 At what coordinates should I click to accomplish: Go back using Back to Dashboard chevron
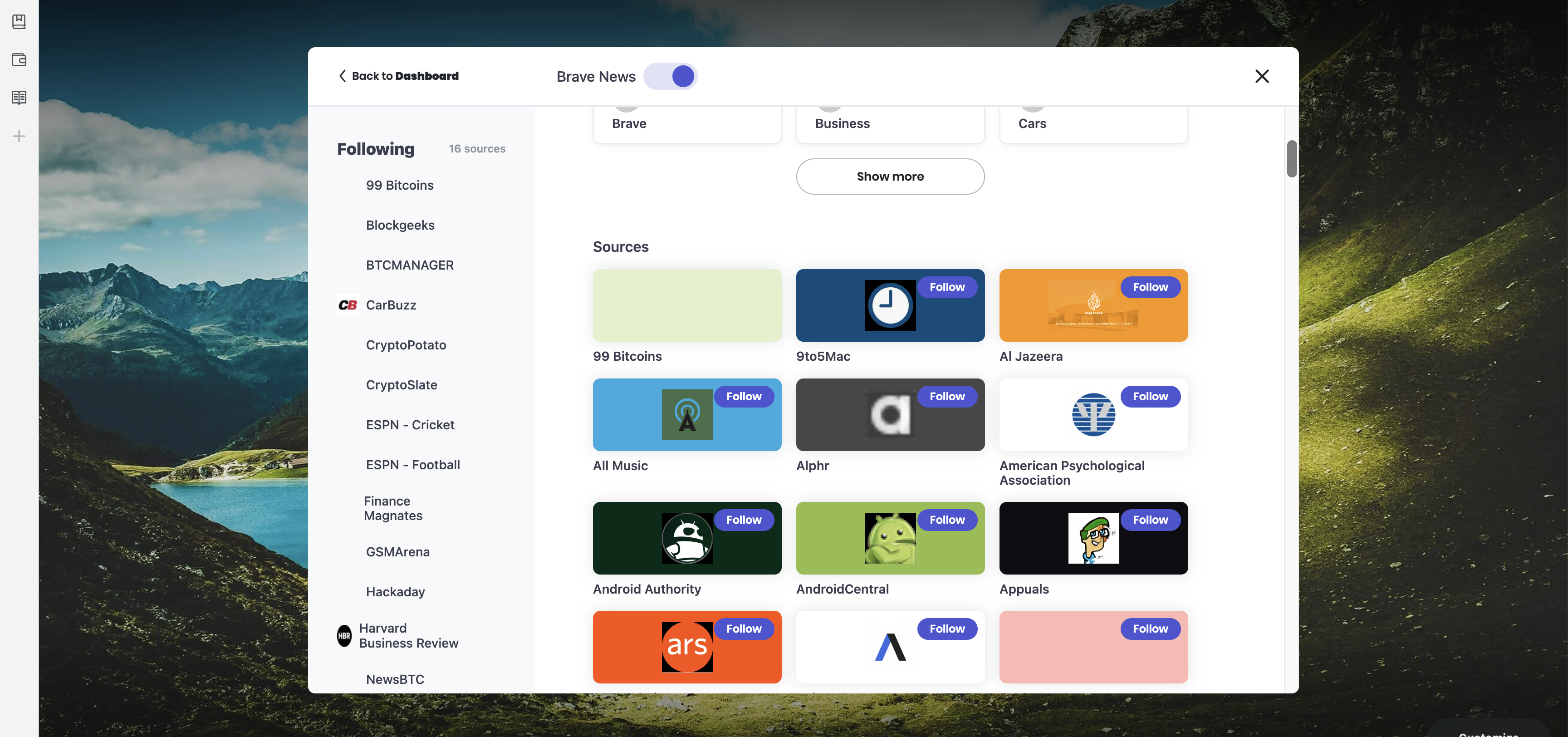click(x=343, y=76)
